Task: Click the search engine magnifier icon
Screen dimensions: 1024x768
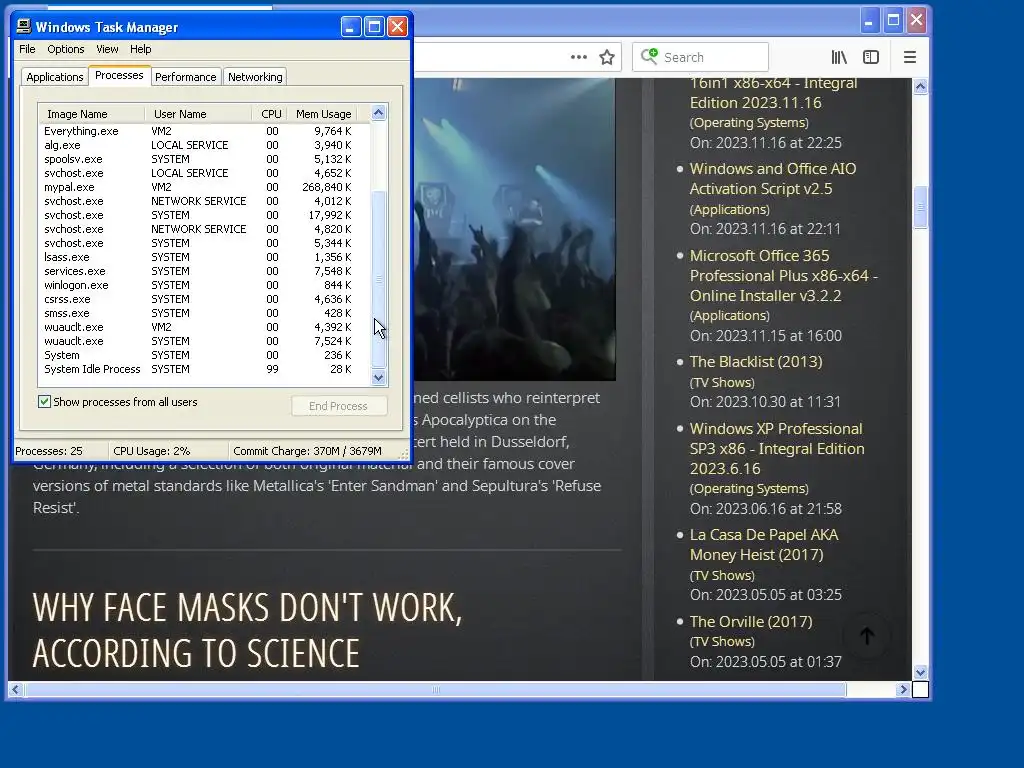Action: coord(649,57)
